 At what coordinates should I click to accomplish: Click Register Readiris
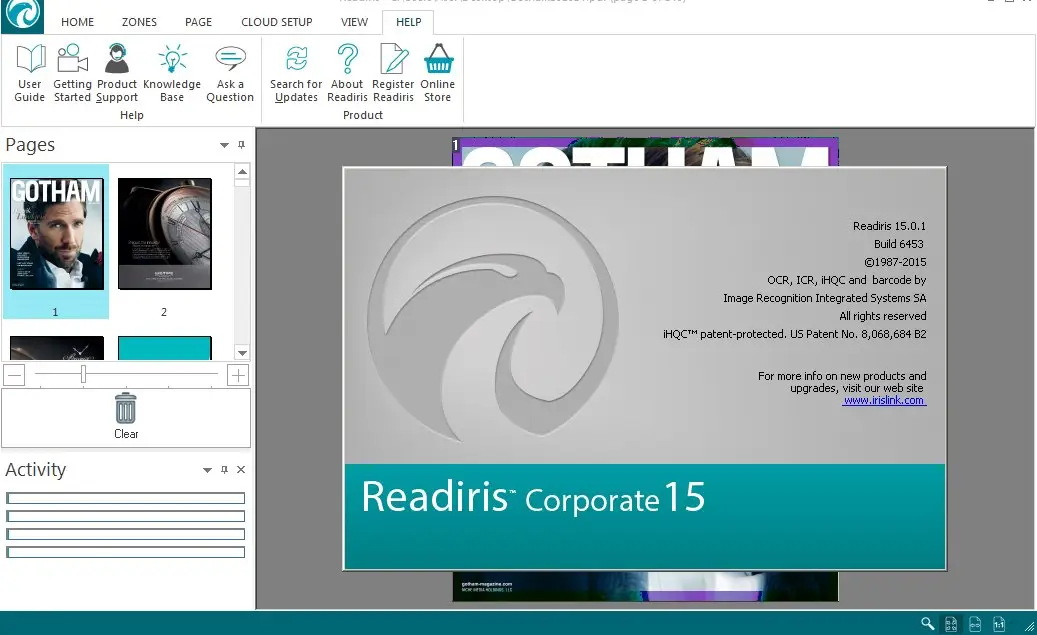(x=394, y=73)
